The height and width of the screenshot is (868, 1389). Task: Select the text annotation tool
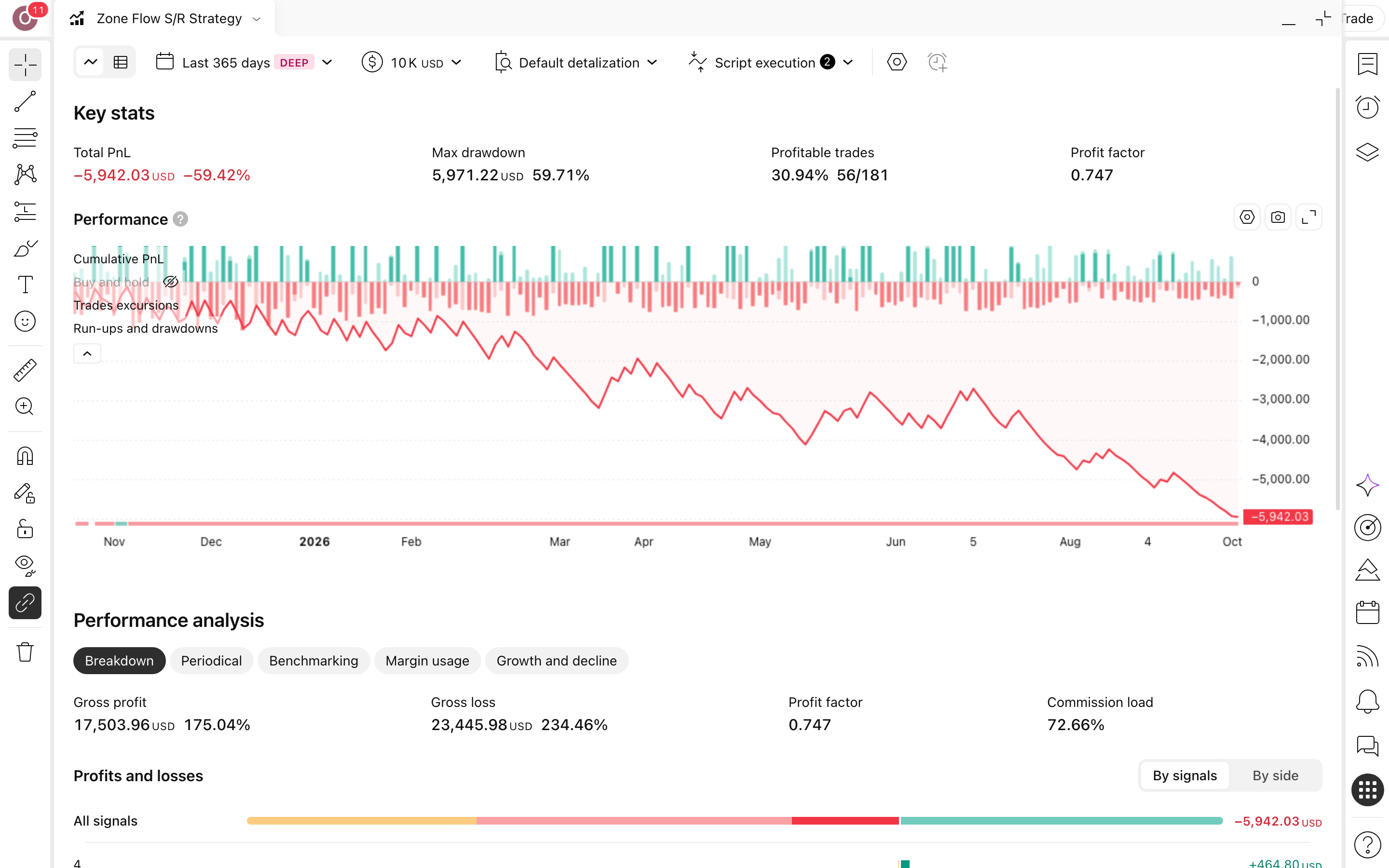tap(25, 285)
